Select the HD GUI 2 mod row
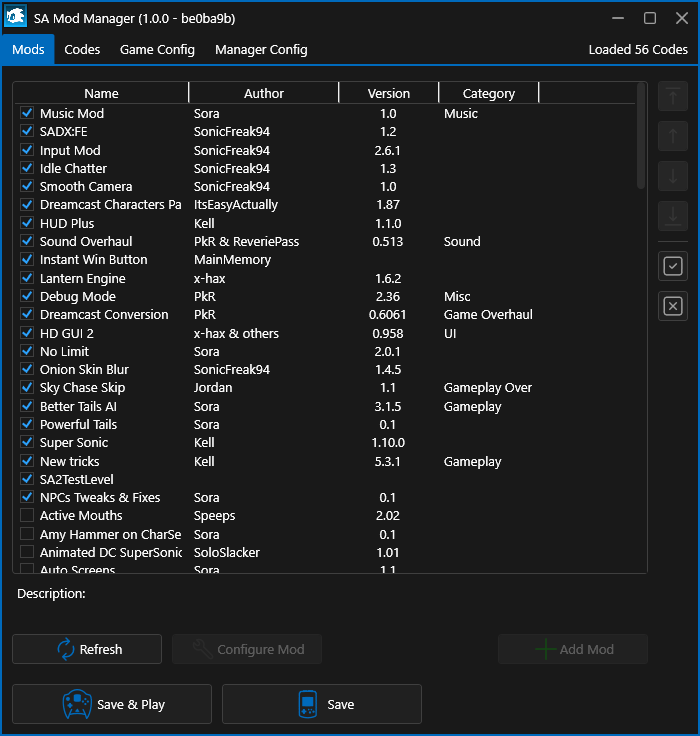This screenshot has width=700, height=736. click(x=326, y=333)
